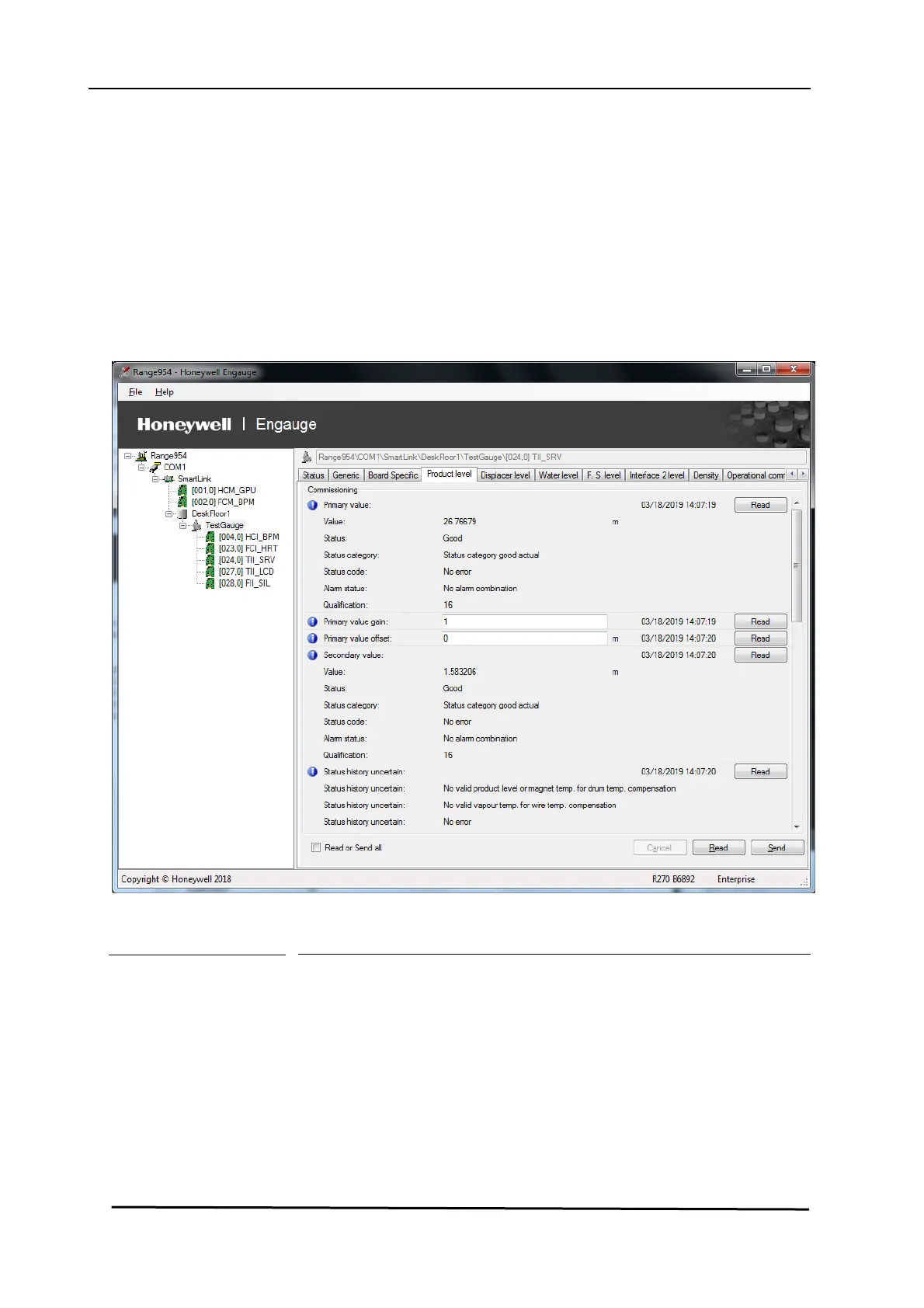
Task: Click the info icon beside Primary value gain
Action: click(313, 622)
